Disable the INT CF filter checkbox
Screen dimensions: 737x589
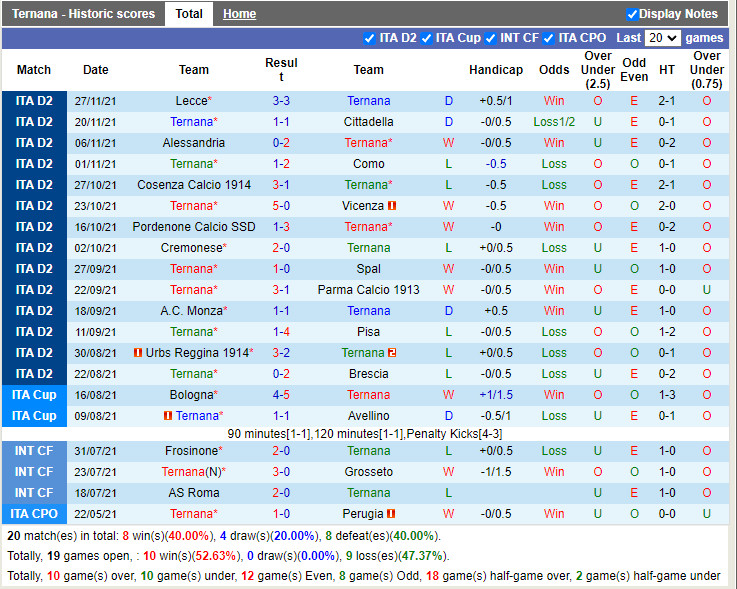[x=491, y=38]
